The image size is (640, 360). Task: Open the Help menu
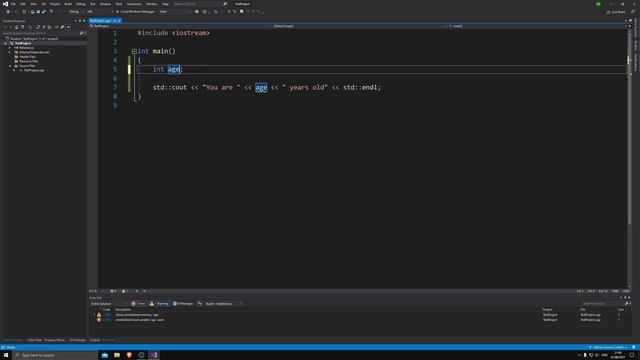point(165,4)
